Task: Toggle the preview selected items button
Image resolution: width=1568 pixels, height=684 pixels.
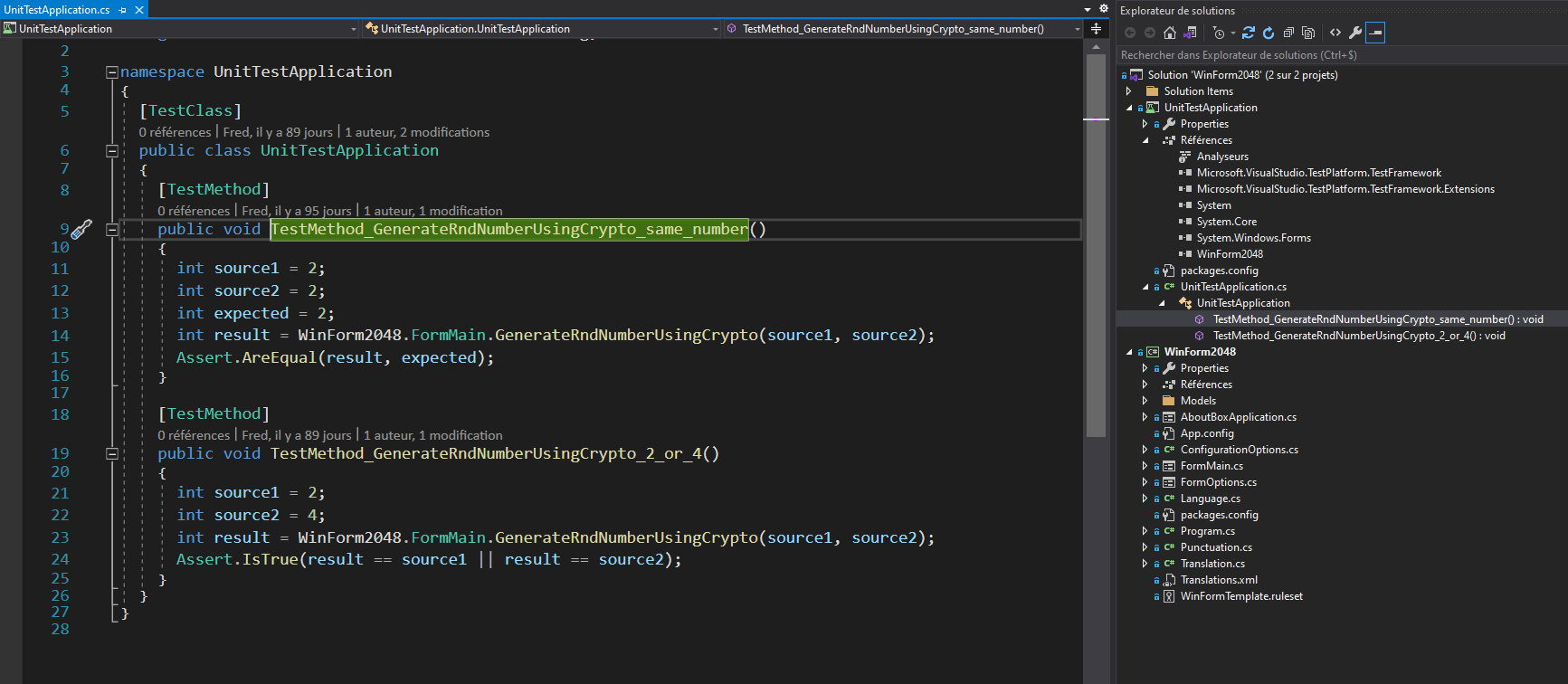Action: point(1375,33)
